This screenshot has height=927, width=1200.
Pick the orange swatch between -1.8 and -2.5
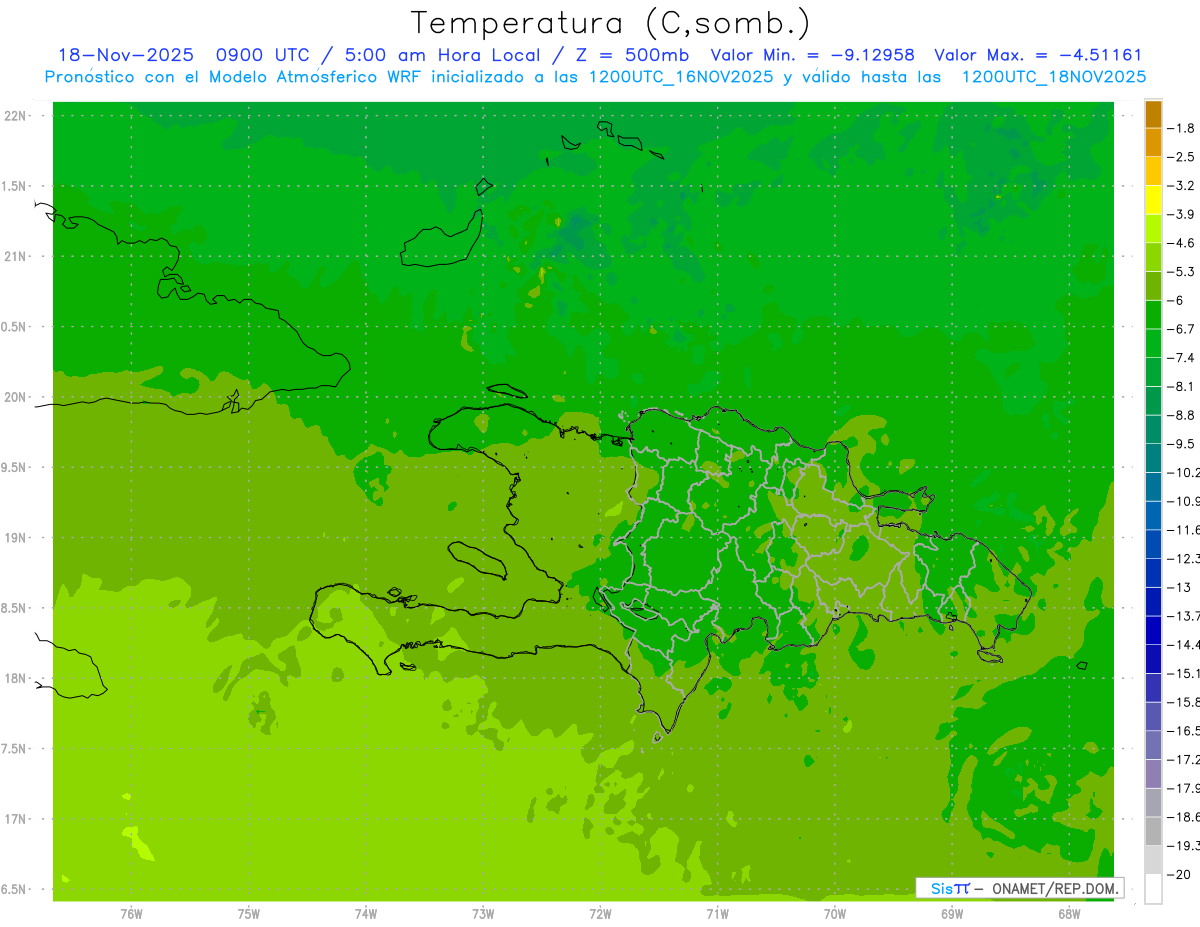[1153, 143]
